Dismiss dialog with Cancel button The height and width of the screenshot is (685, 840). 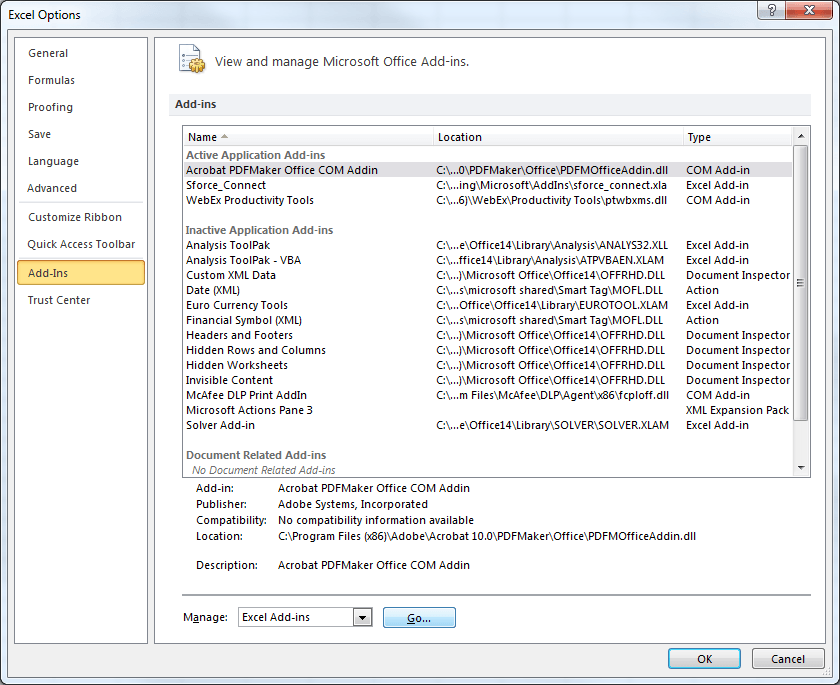(788, 659)
